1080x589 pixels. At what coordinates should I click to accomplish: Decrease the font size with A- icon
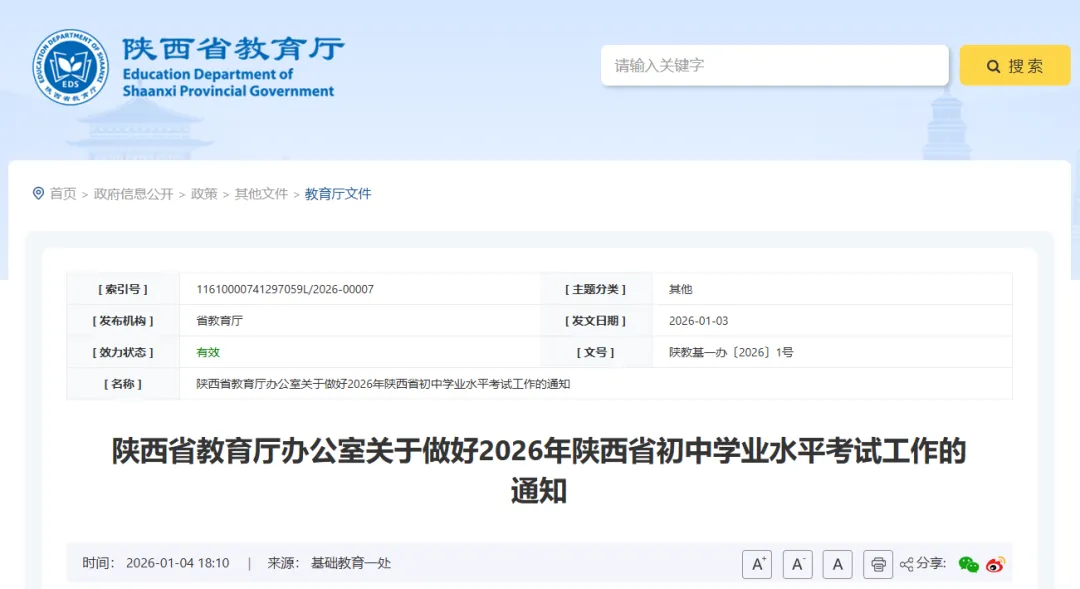click(797, 564)
